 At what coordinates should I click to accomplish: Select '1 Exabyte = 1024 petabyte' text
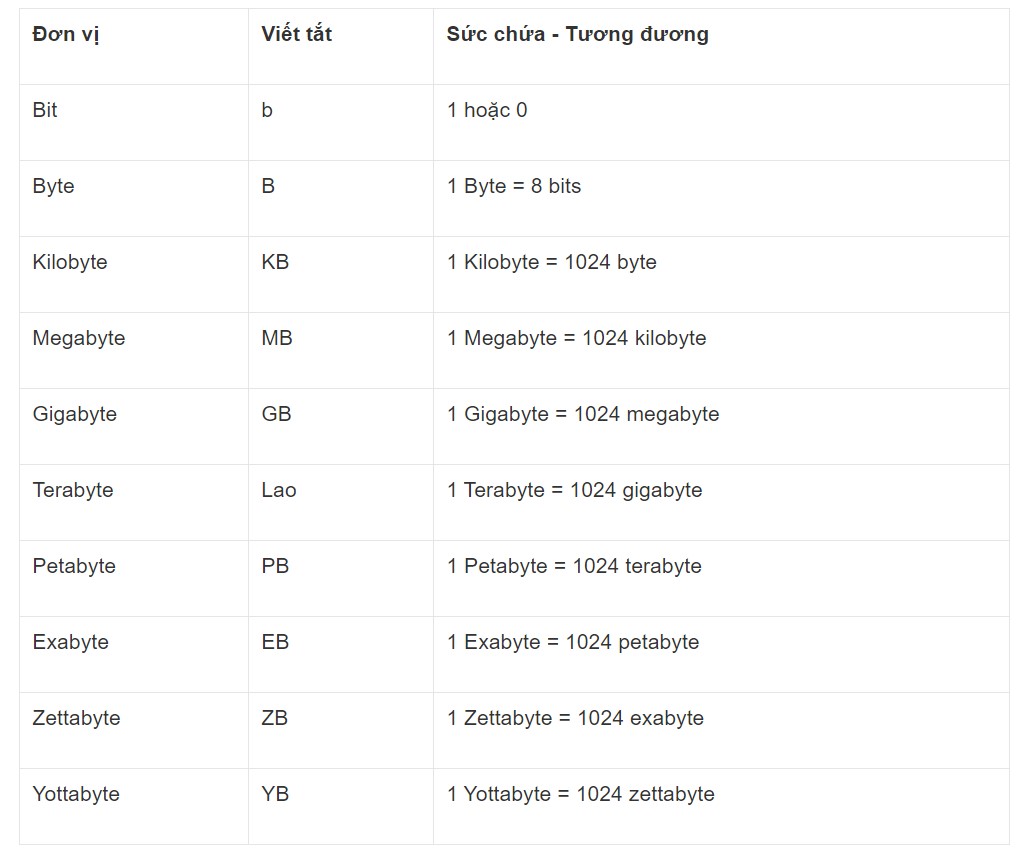[573, 643]
